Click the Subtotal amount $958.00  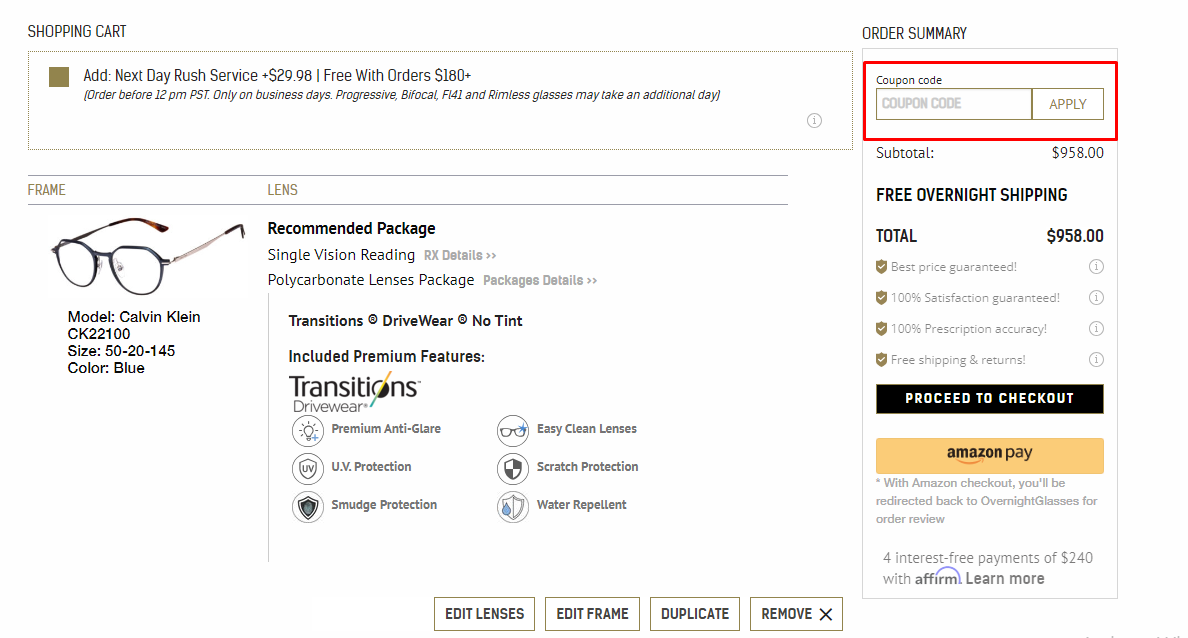click(1077, 153)
